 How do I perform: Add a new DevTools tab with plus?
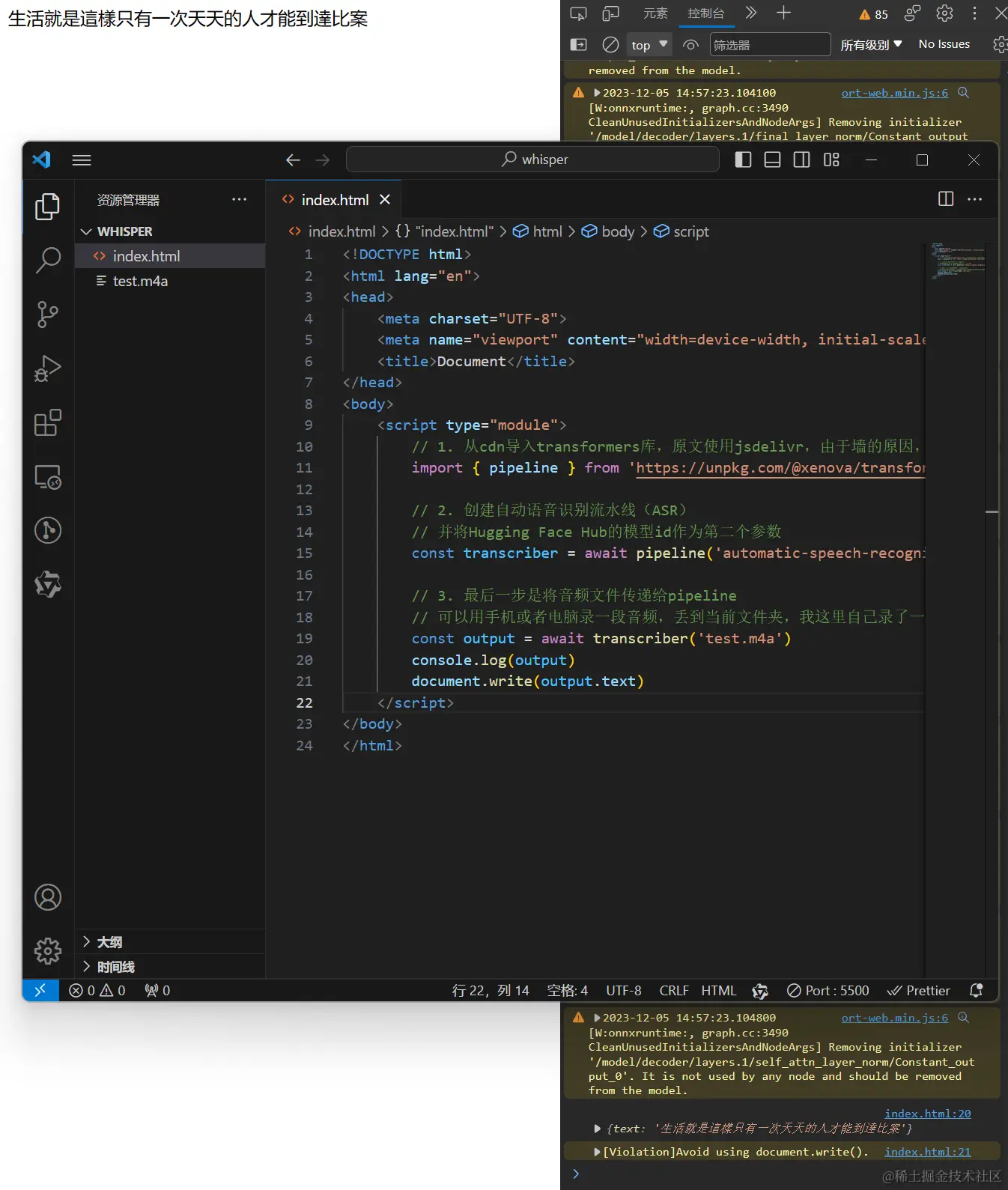point(783,13)
